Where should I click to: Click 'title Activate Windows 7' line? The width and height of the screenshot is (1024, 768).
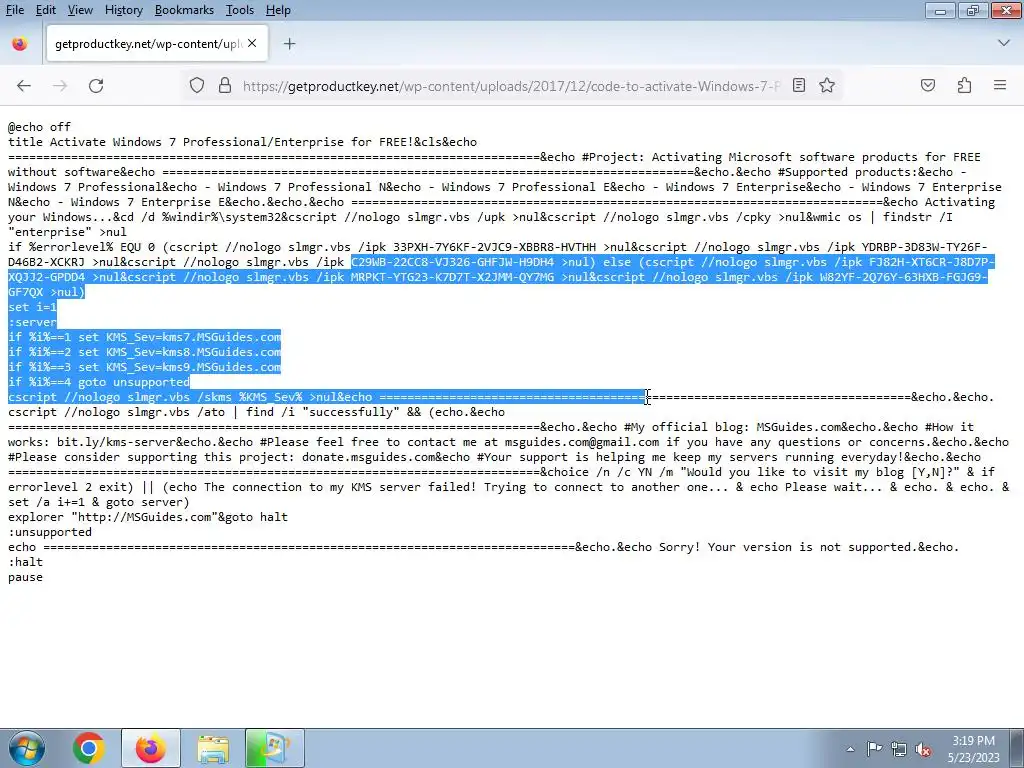coord(242,142)
